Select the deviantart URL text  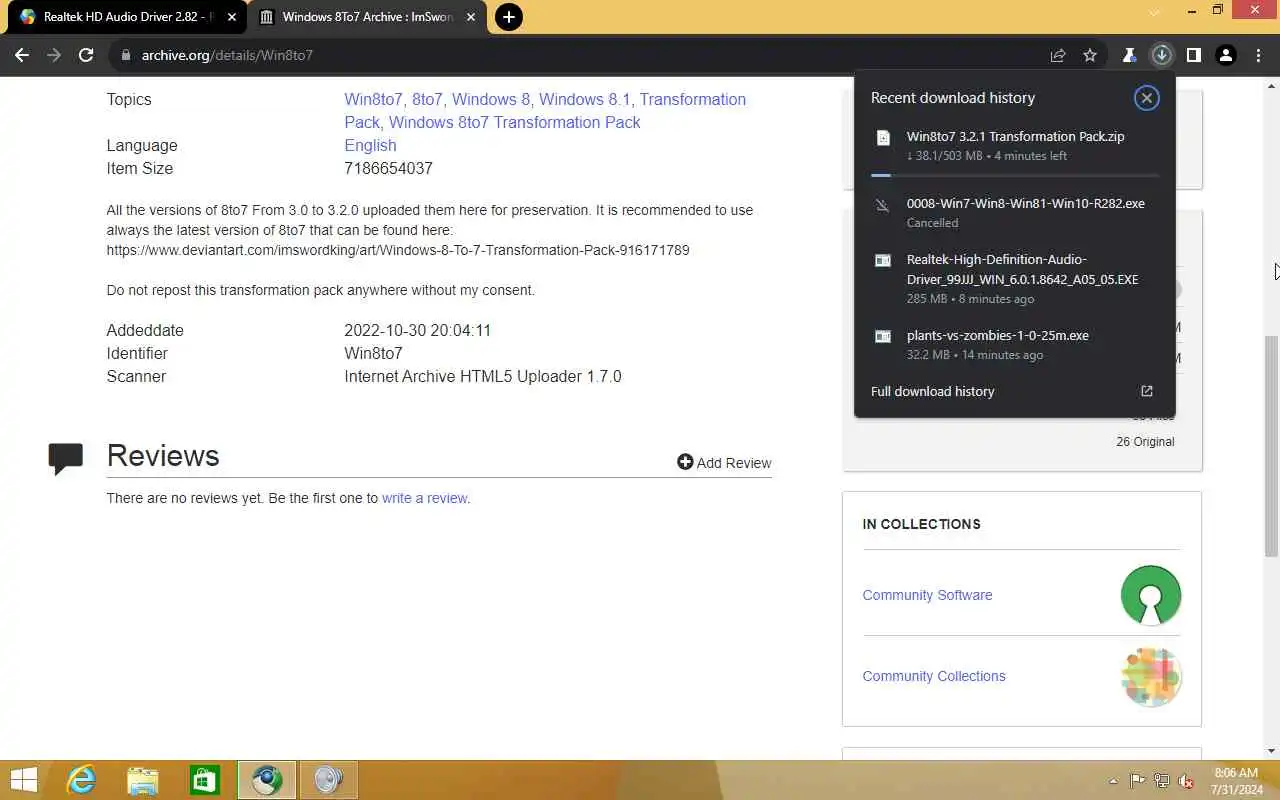pyautogui.click(x=398, y=250)
